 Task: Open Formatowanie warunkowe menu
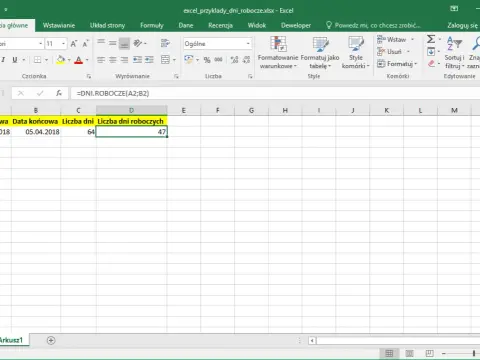point(278,52)
